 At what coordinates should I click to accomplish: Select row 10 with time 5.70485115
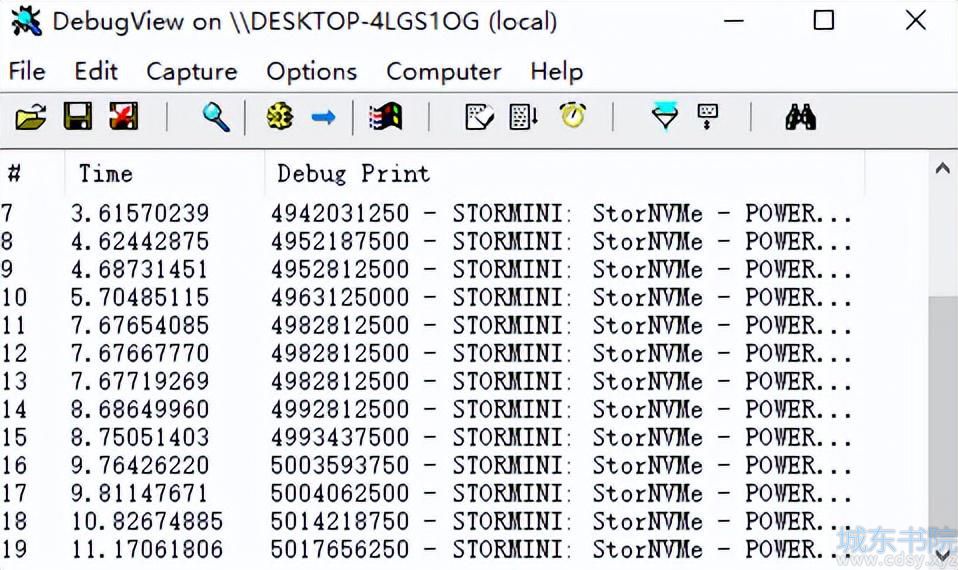(x=426, y=298)
